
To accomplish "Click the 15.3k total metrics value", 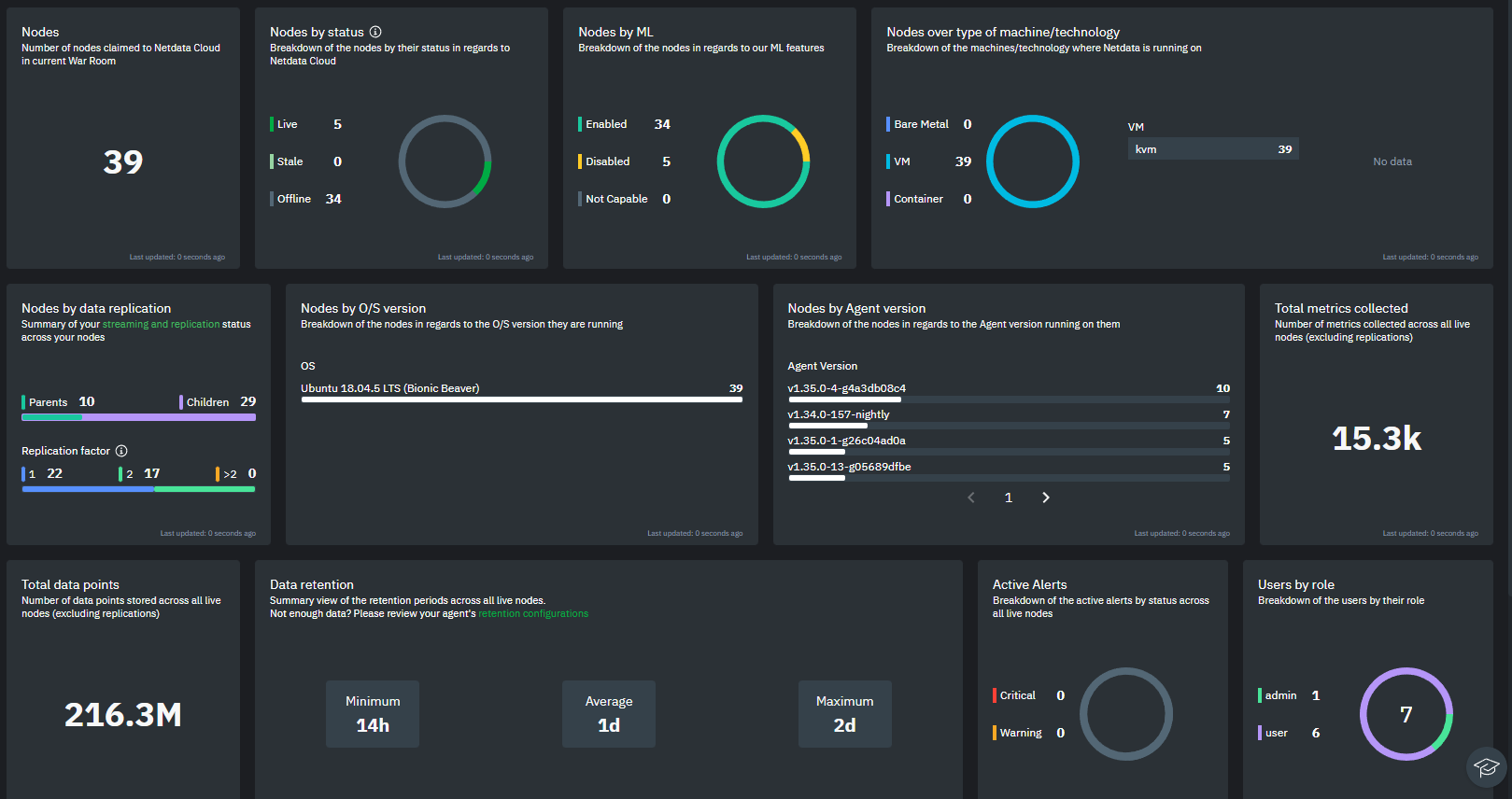I will (x=1377, y=439).
